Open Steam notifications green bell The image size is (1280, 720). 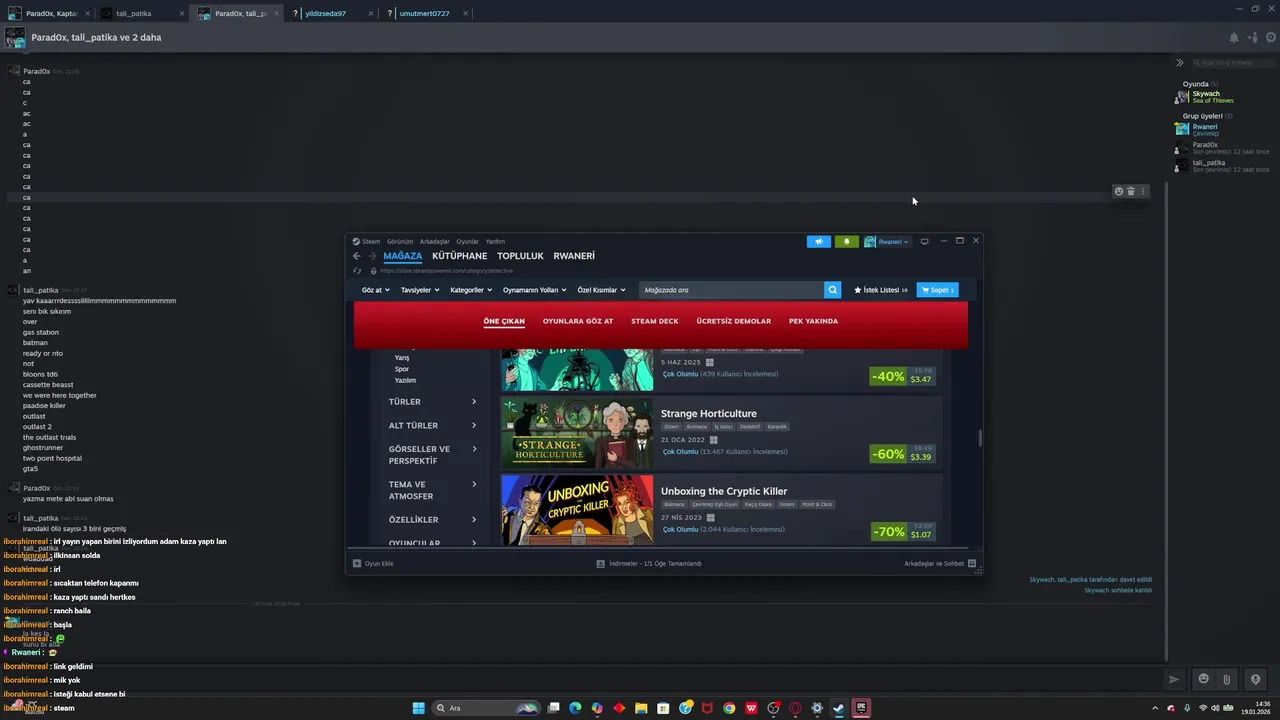coord(847,241)
